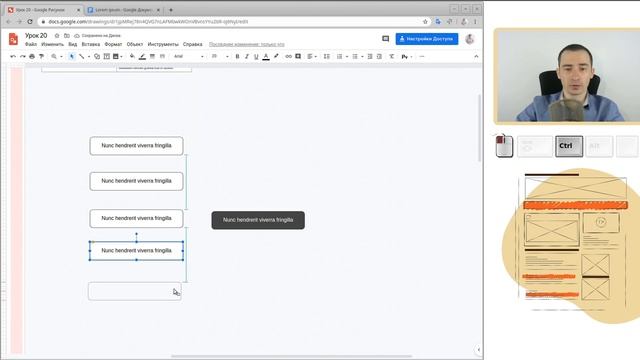The width and height of the screenshot is (640, 360).
Task: Decrease the text indent
Action: (370, 57)
